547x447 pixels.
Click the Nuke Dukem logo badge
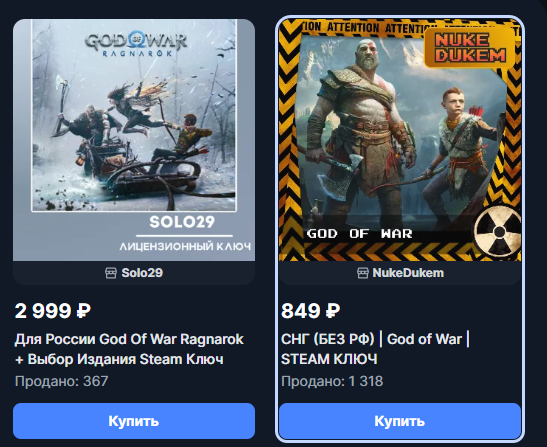pyautogui.click(x=470, y=47)
